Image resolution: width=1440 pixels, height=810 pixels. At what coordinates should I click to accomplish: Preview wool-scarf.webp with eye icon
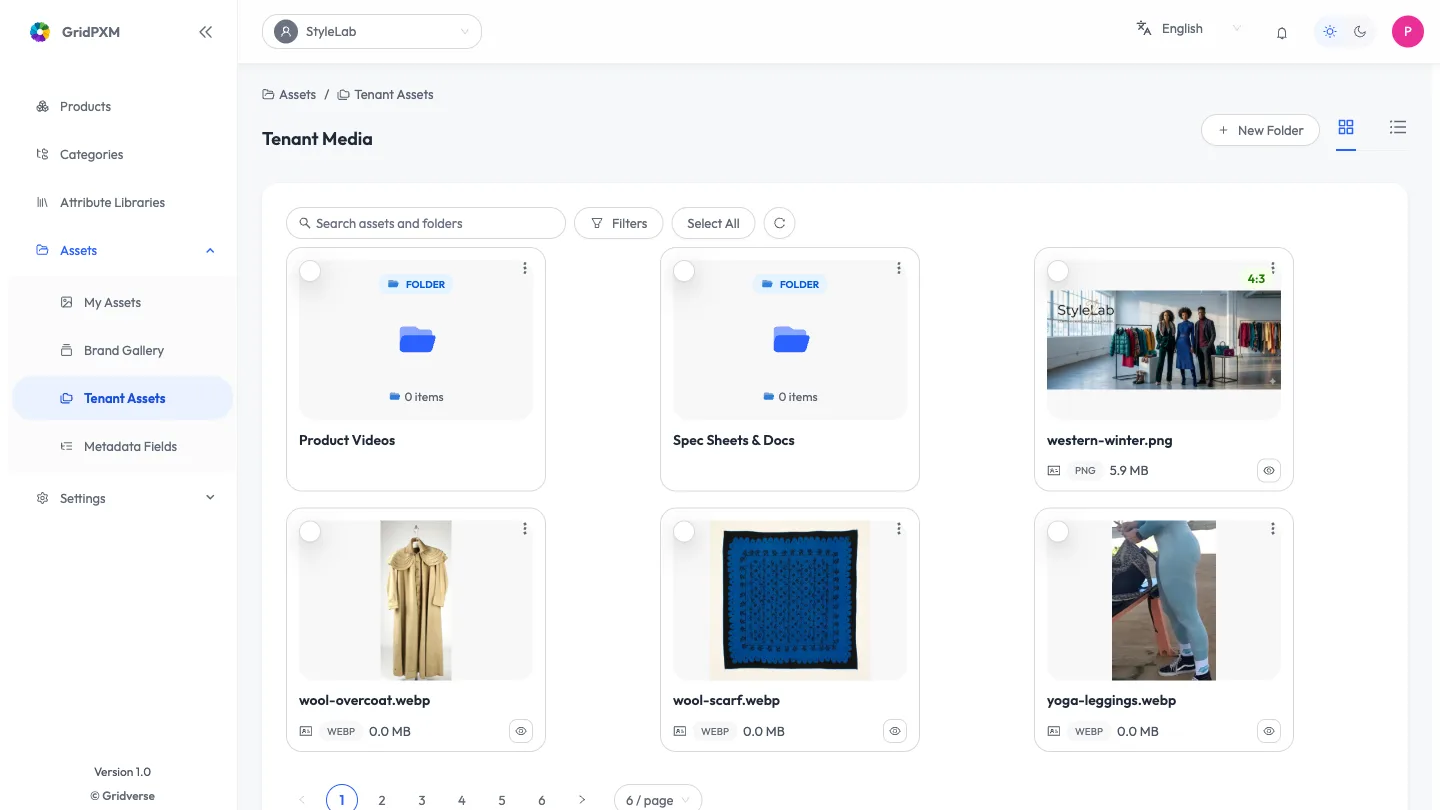895,731
